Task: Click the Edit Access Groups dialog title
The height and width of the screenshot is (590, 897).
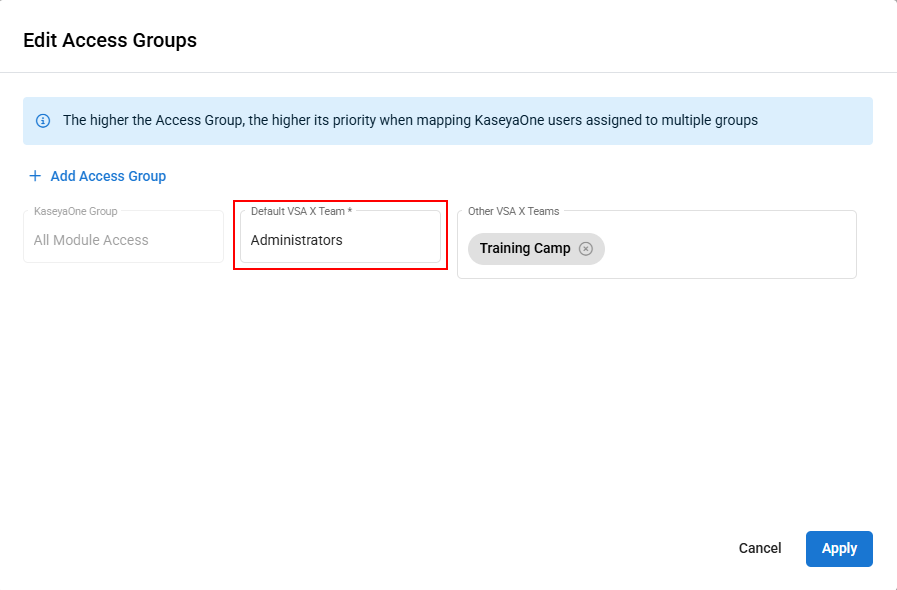Action: click(x=110, y=41)
